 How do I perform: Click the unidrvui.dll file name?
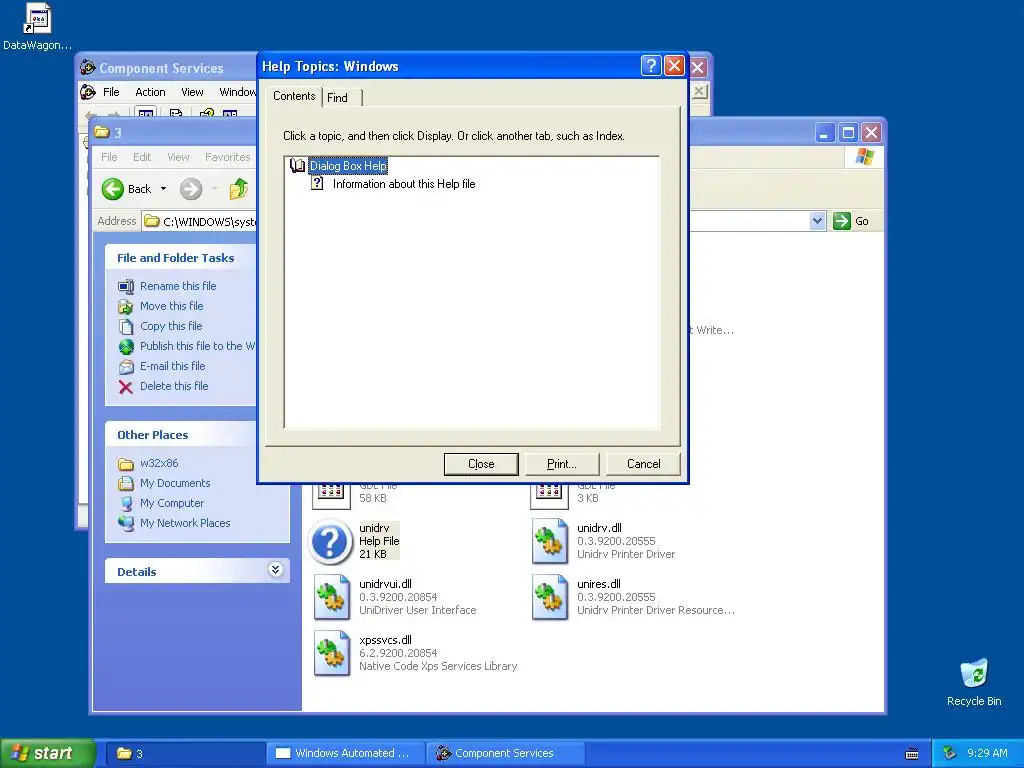(x=385, y=584)
